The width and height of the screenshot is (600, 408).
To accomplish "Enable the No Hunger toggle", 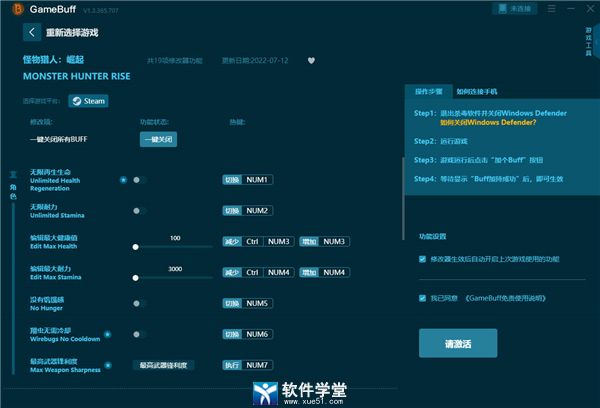I will click(139, 303).
